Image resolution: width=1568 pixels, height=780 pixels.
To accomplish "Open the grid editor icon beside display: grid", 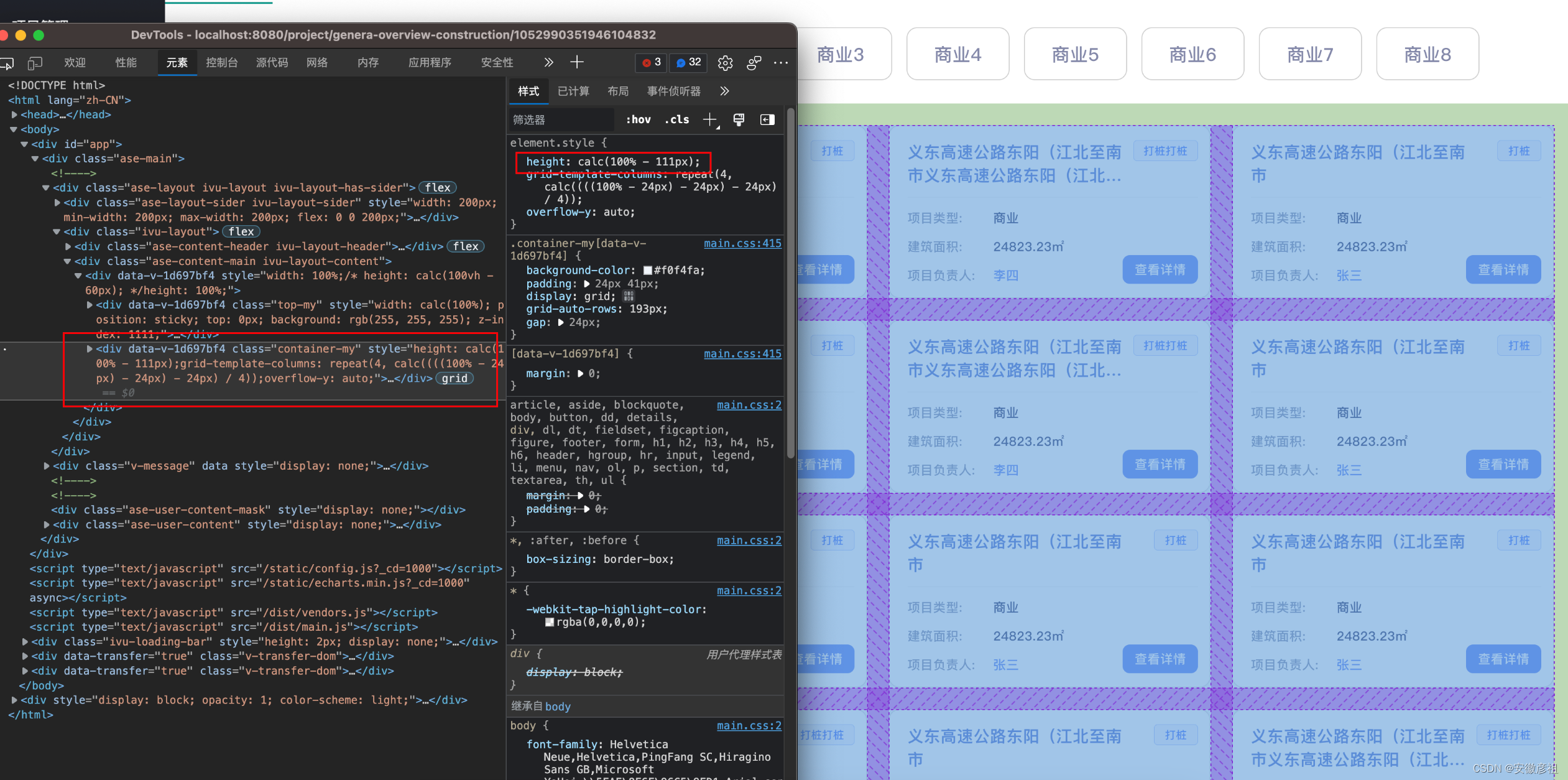I will pyautogui.click(x=629, y=297).
